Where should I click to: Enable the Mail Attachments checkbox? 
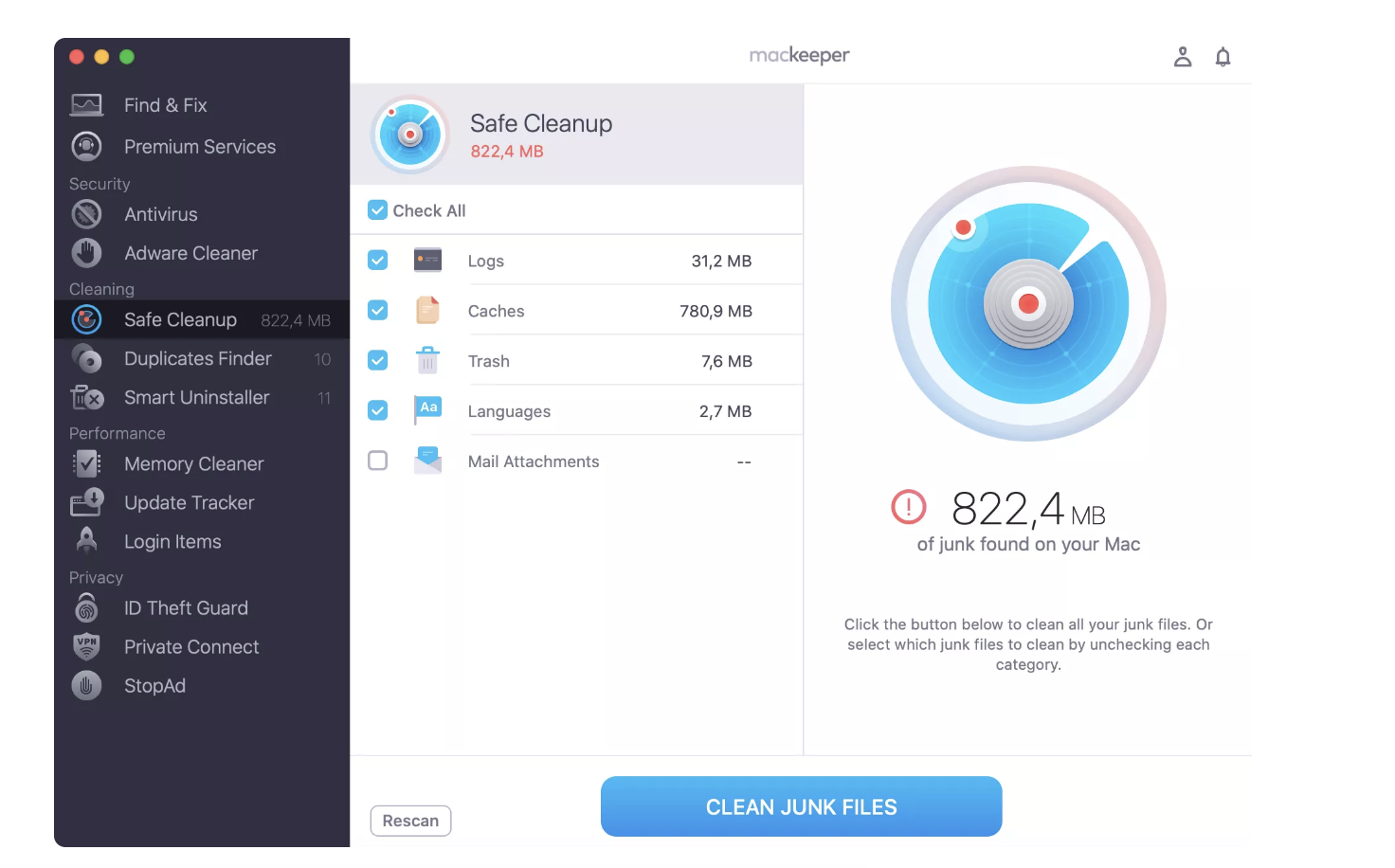377,461
